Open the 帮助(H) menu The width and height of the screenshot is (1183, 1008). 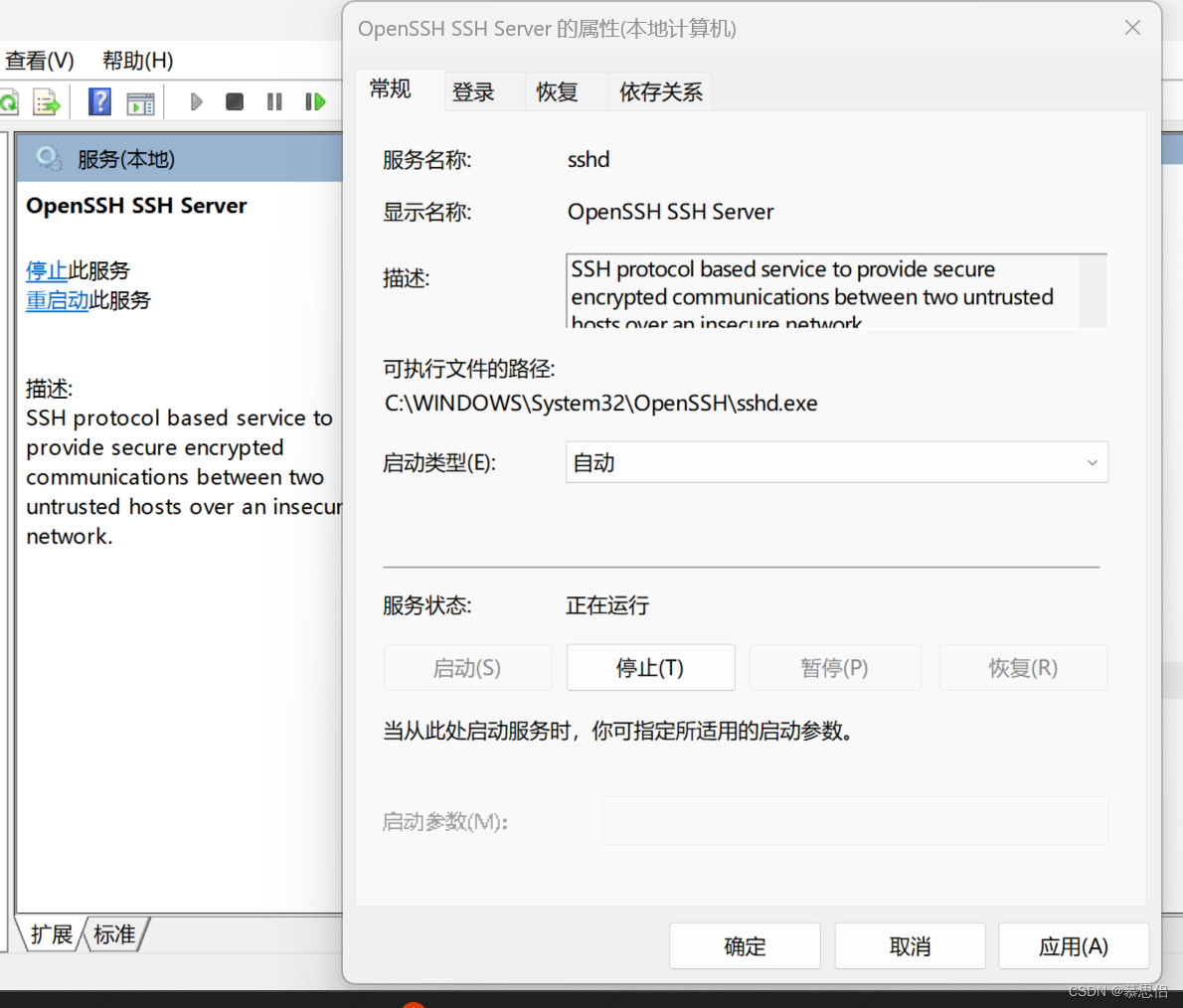coord(138,61)
